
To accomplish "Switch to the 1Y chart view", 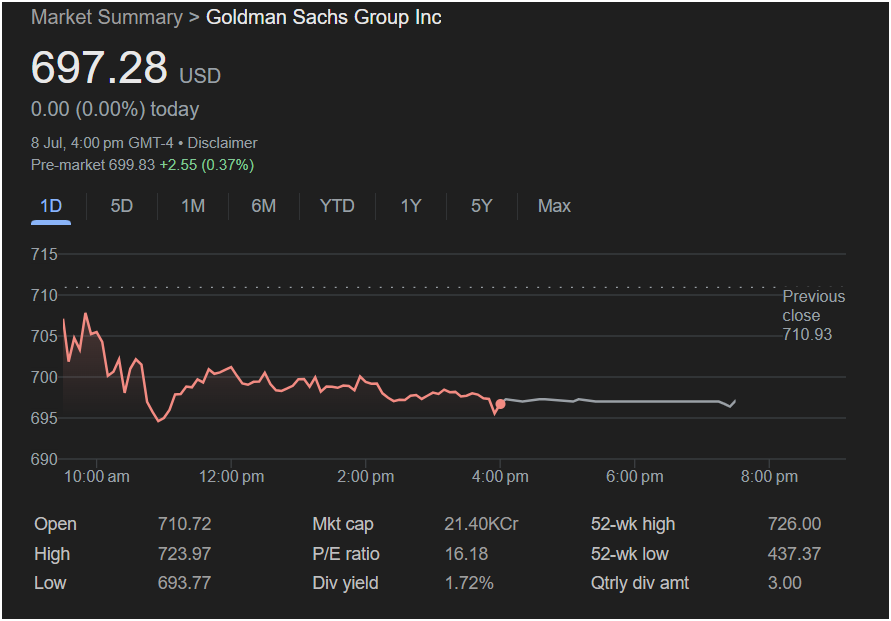I will 411,206.
